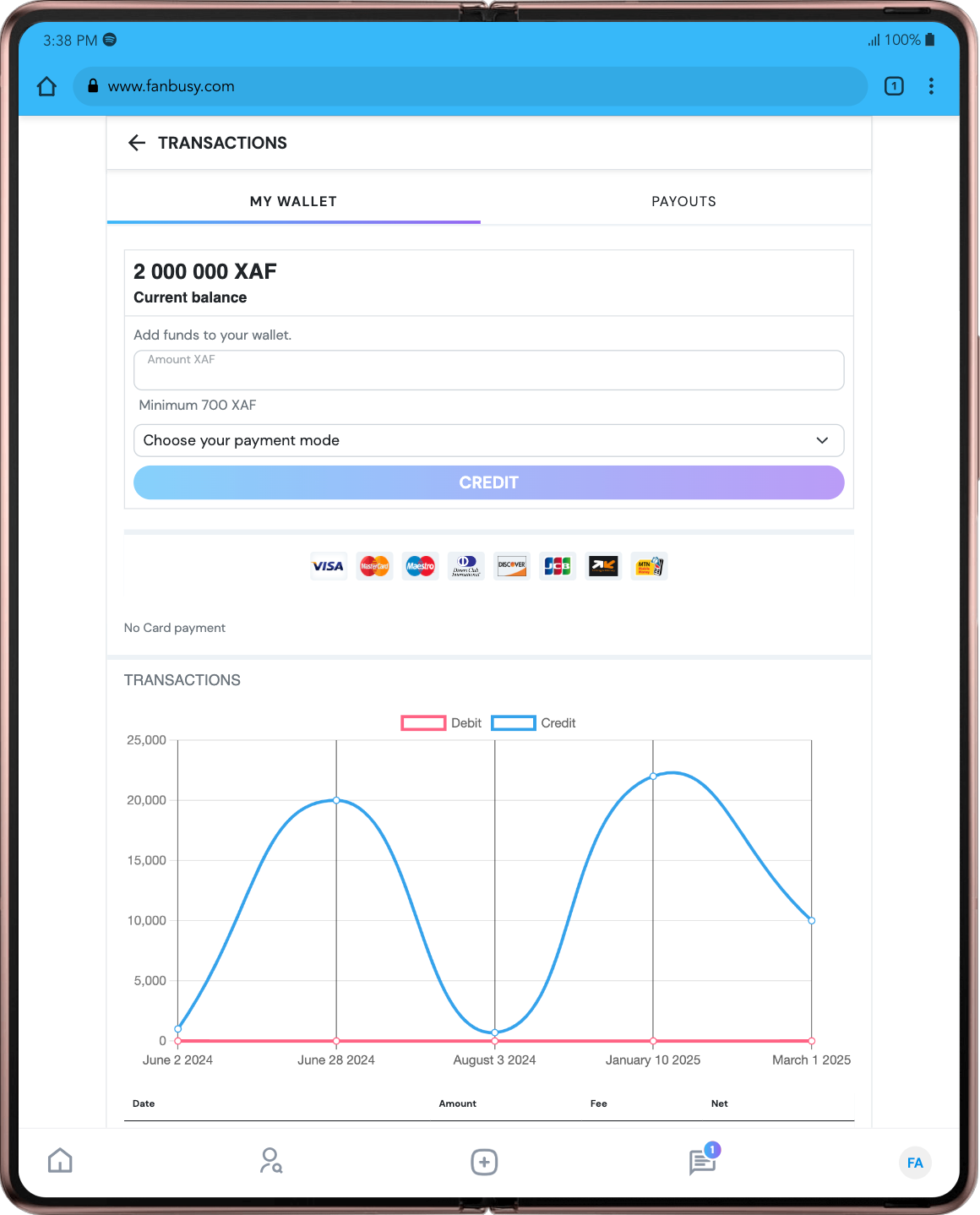Open the FA profile avatar

click(915, 1163)
